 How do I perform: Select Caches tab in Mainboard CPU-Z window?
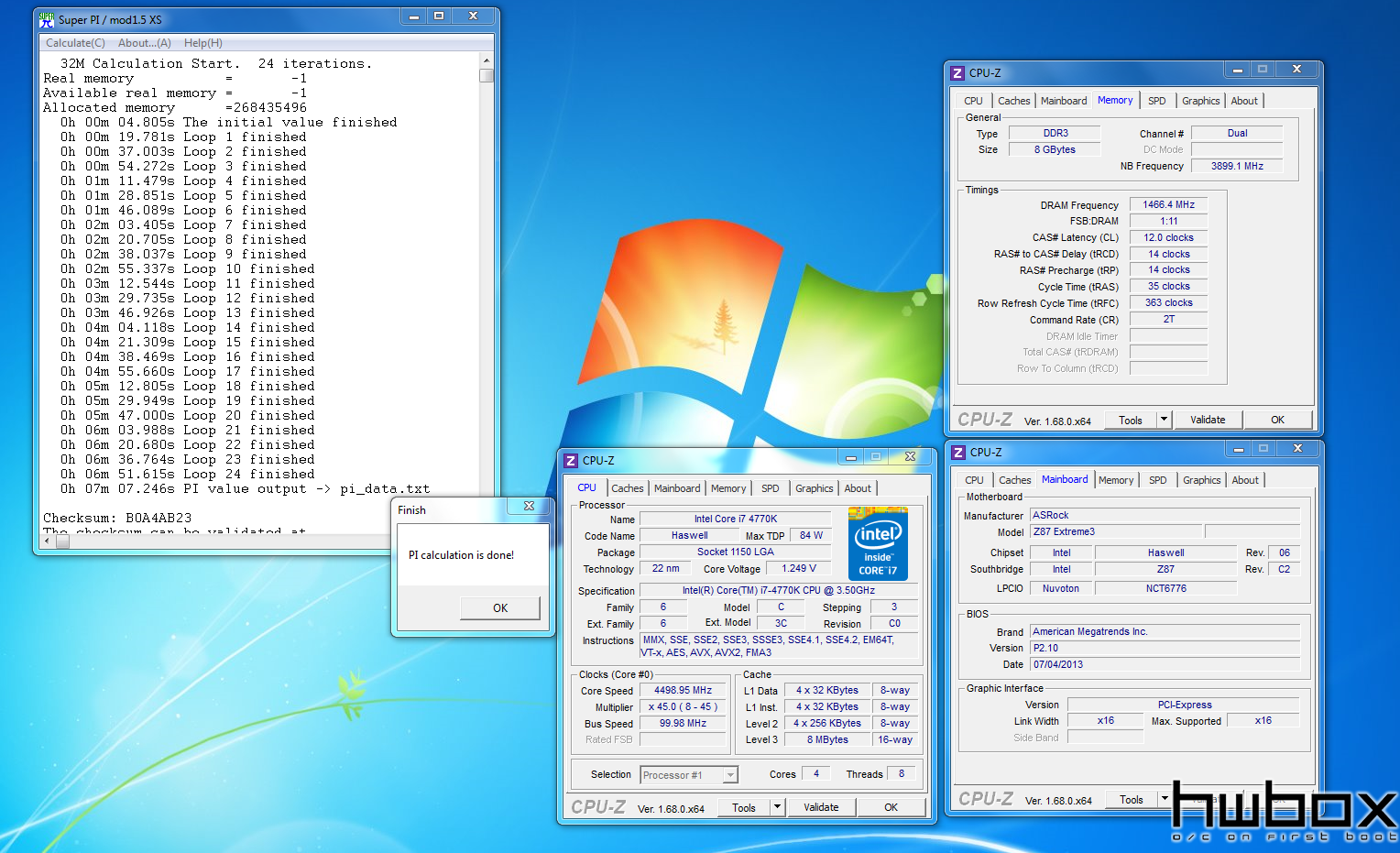[x=1014, y=480]
